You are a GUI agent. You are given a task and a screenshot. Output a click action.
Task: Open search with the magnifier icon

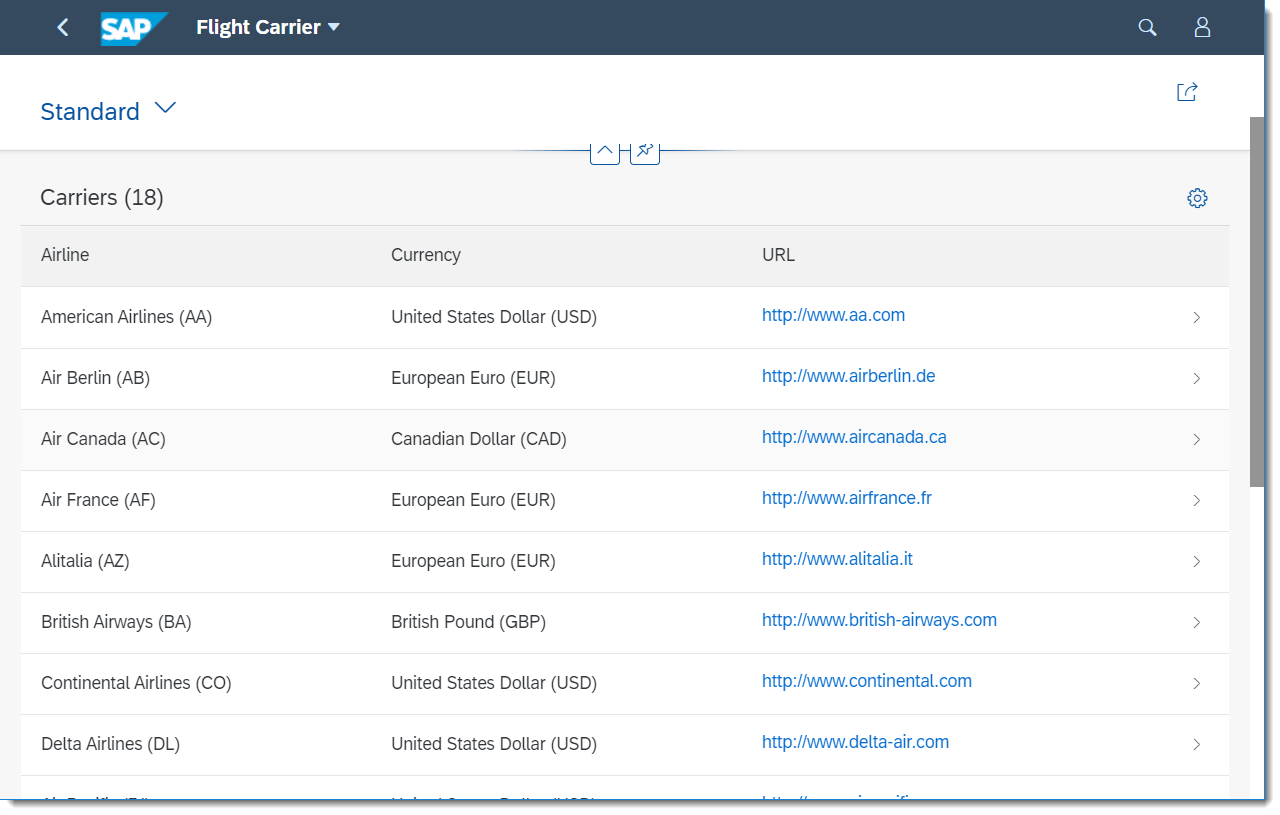tap(1147, 28)
